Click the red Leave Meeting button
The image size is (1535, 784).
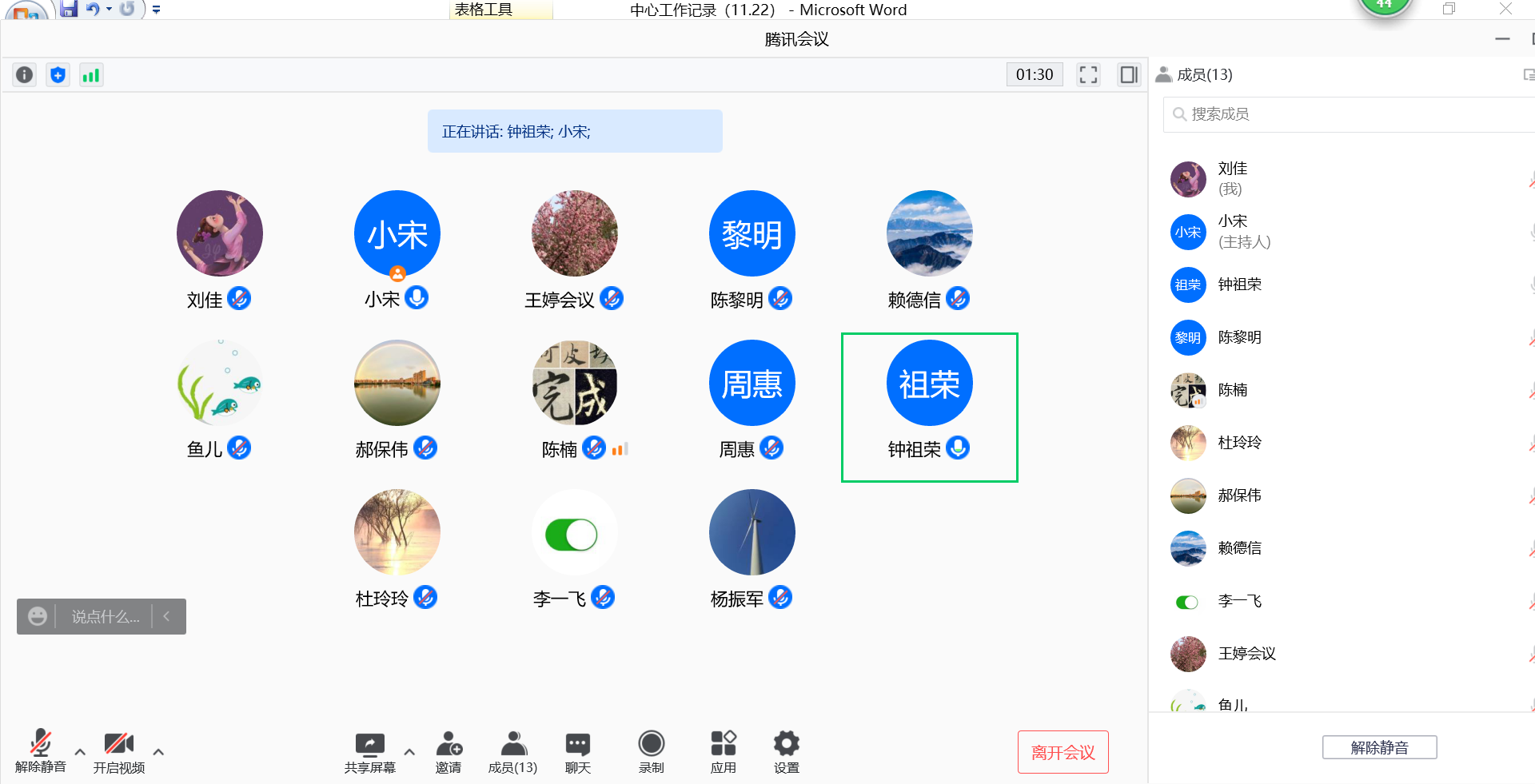(1063, 752)
